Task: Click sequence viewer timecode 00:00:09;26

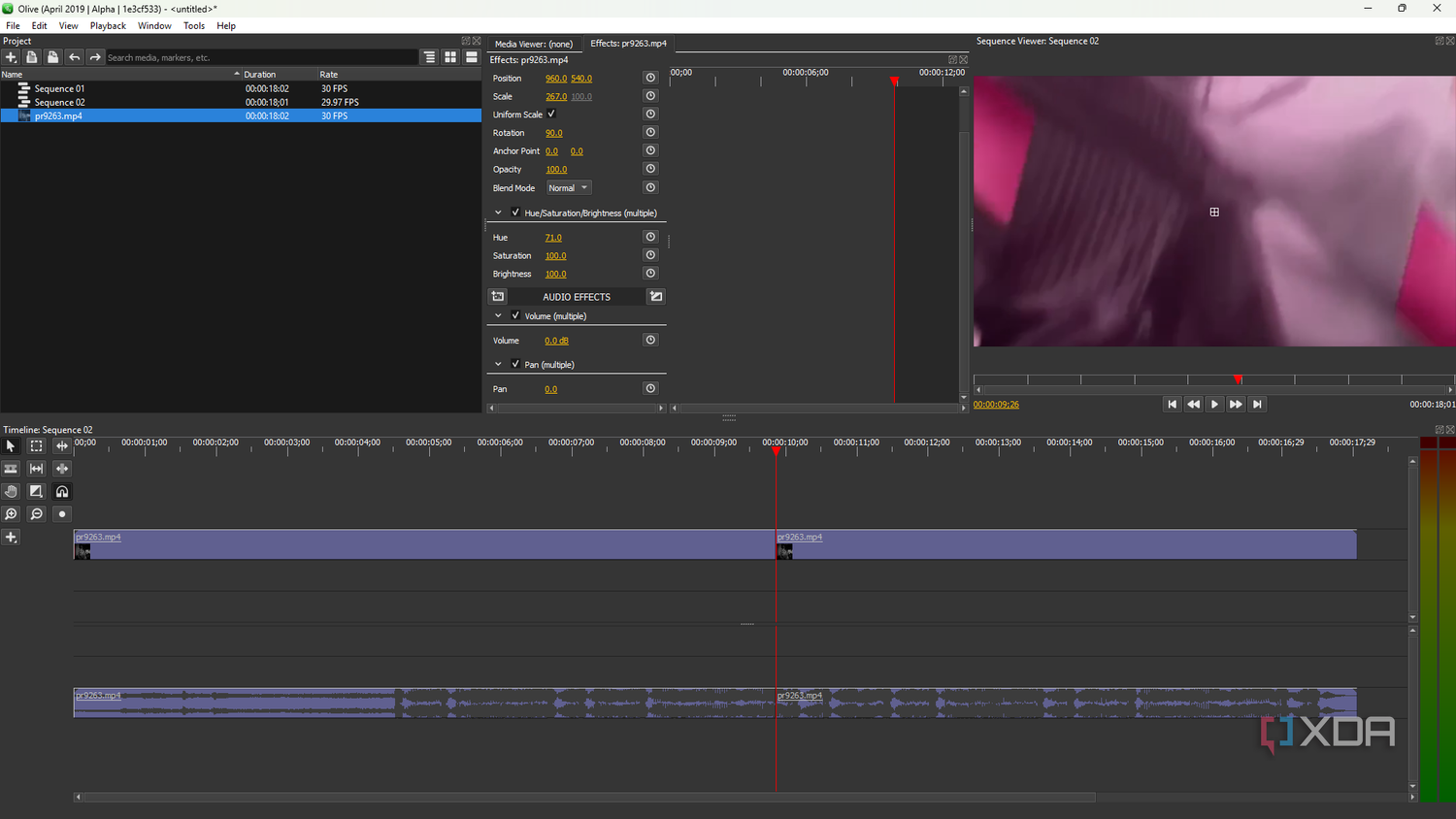Action: [x=996, y=405]
